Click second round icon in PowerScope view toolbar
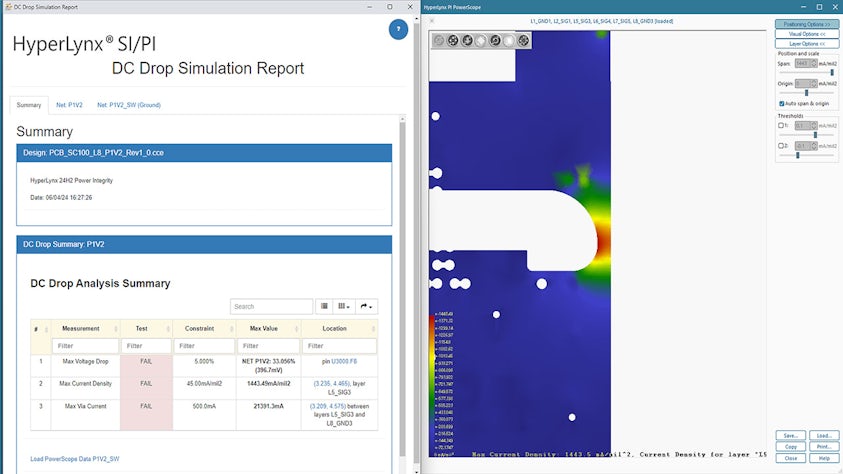 tap(453, 40)
